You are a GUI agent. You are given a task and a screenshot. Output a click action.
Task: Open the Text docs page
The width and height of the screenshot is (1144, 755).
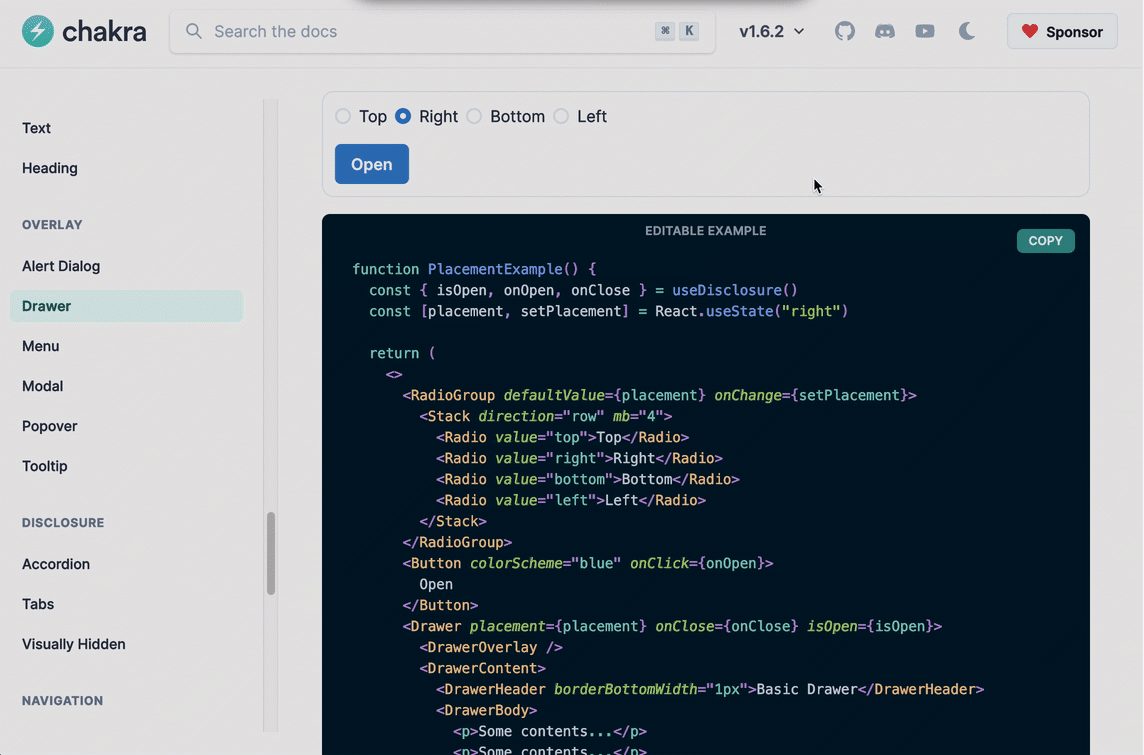(36, 128)
